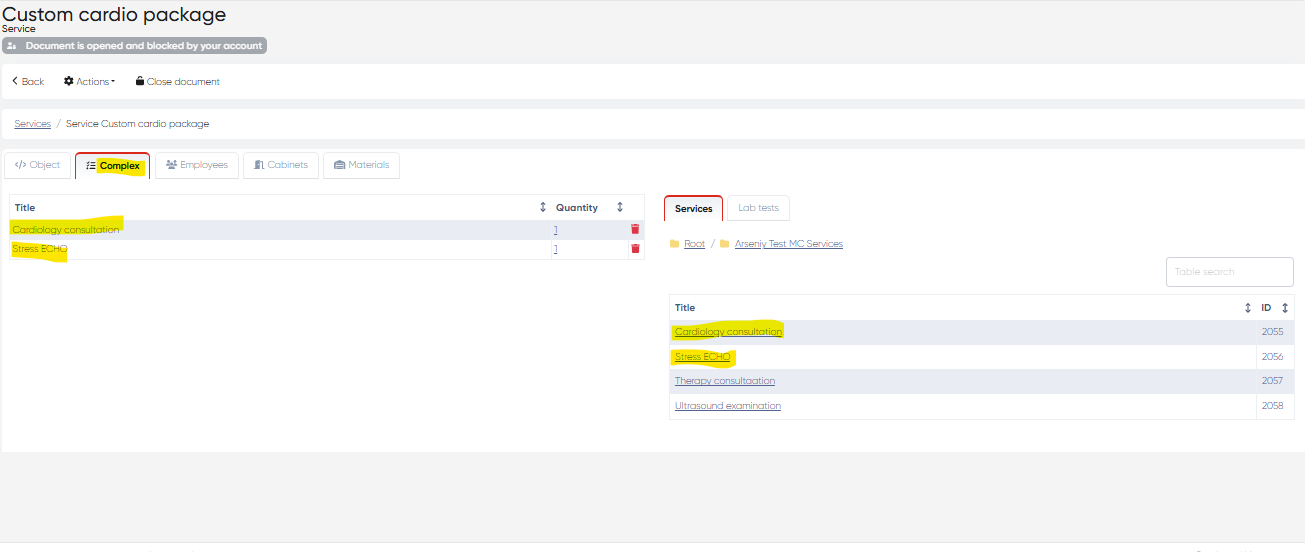The width and height of the screenshot is (1305, 552).
Task: Sort left table by Title arrows
Action: (543, 208)
